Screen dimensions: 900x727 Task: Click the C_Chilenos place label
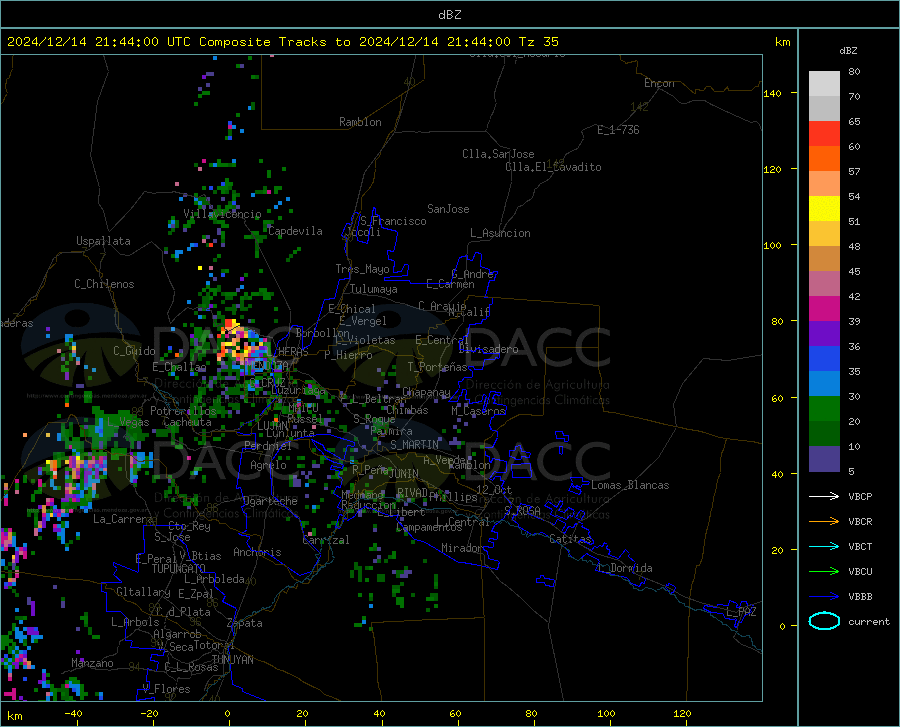104,284
